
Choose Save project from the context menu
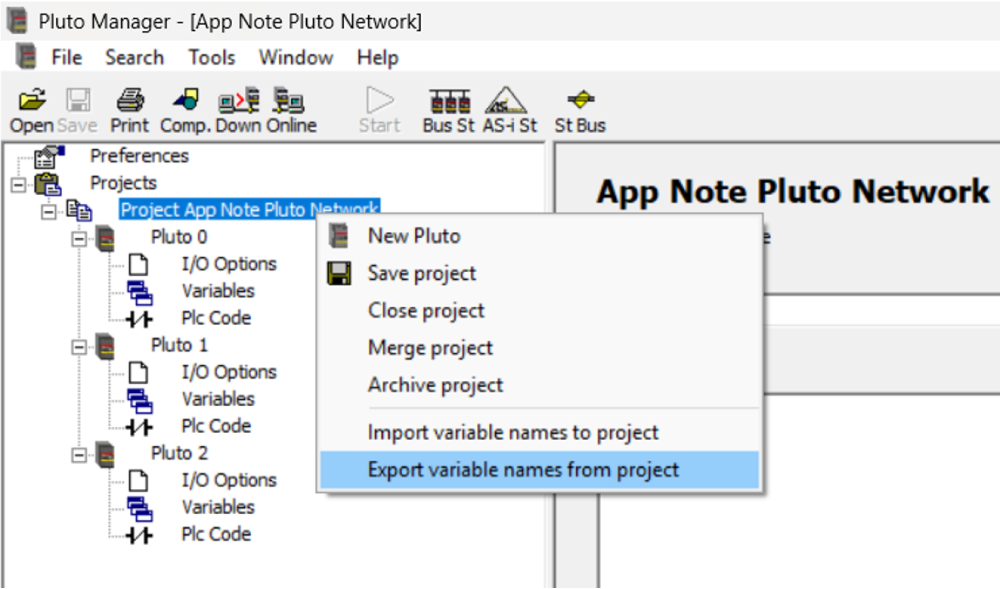[x=540, y=273]
